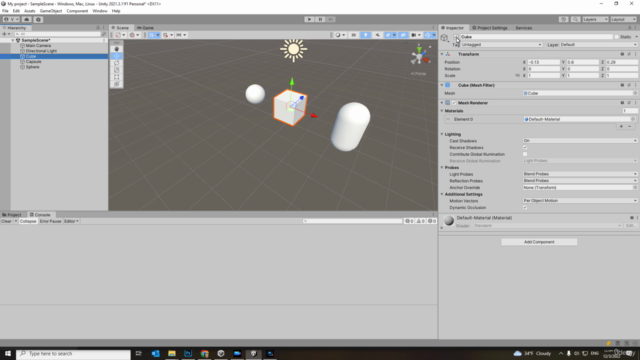
Task: Toggle Receive Shadows checkbox
Action: pyautogui.click(x=525, y=147)
